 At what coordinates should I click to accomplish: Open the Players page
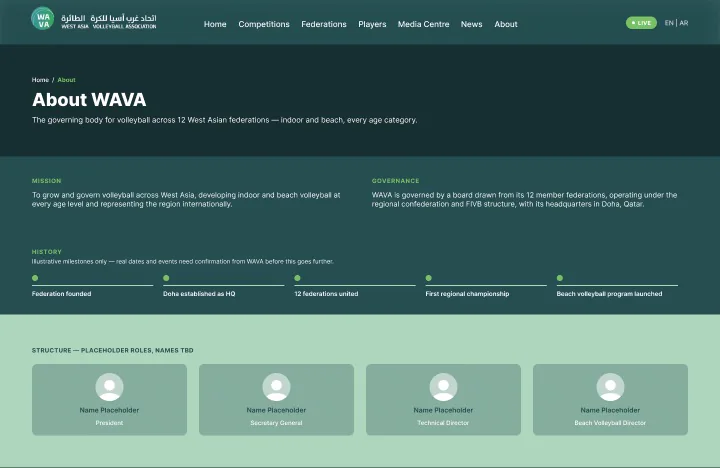[x=372, y=24]
